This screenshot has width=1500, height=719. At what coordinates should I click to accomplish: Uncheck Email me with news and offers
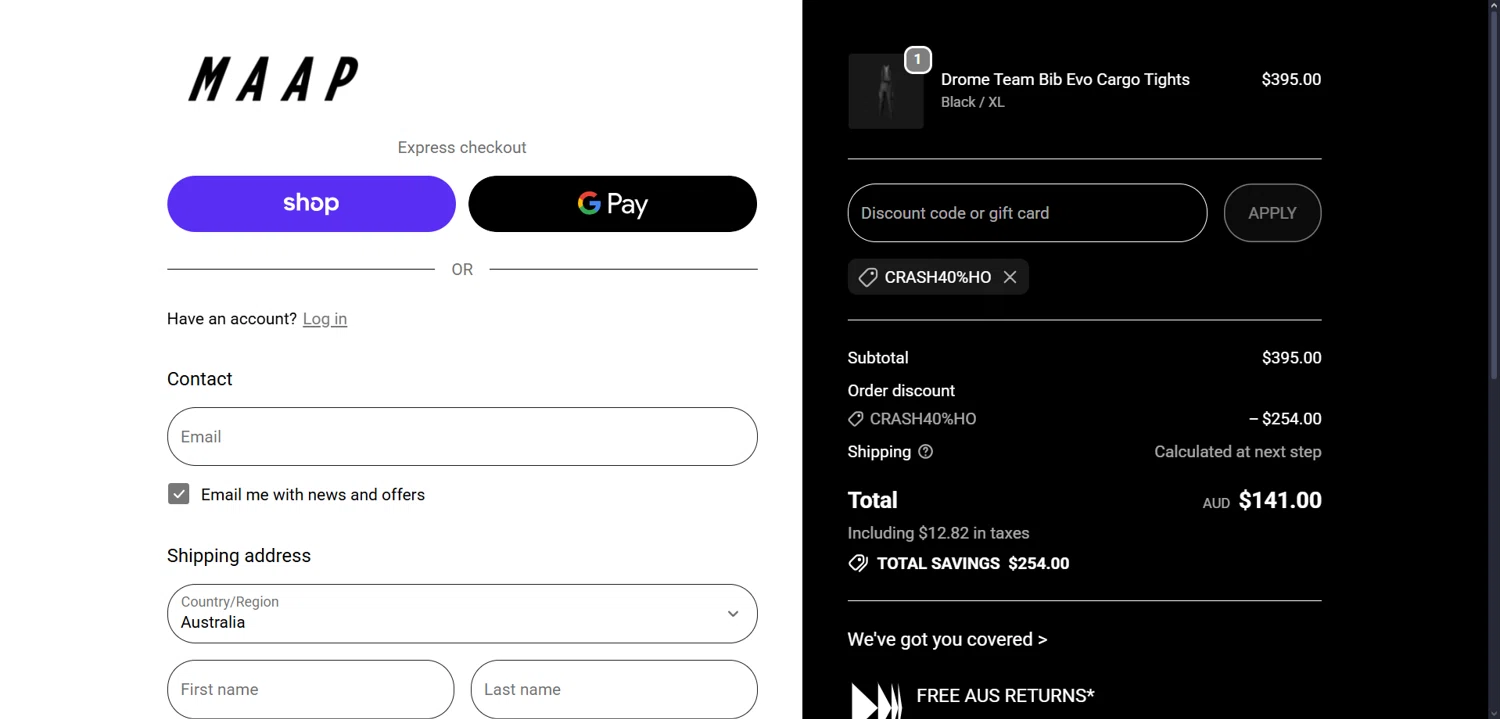(179, 494)
